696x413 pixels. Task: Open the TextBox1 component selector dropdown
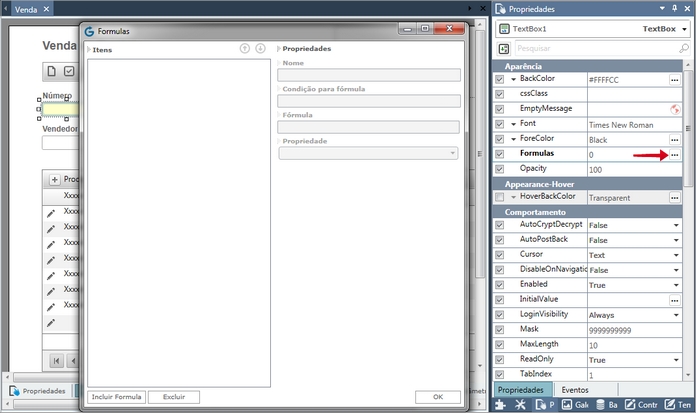pyautogui.click(x=684, y=29)
